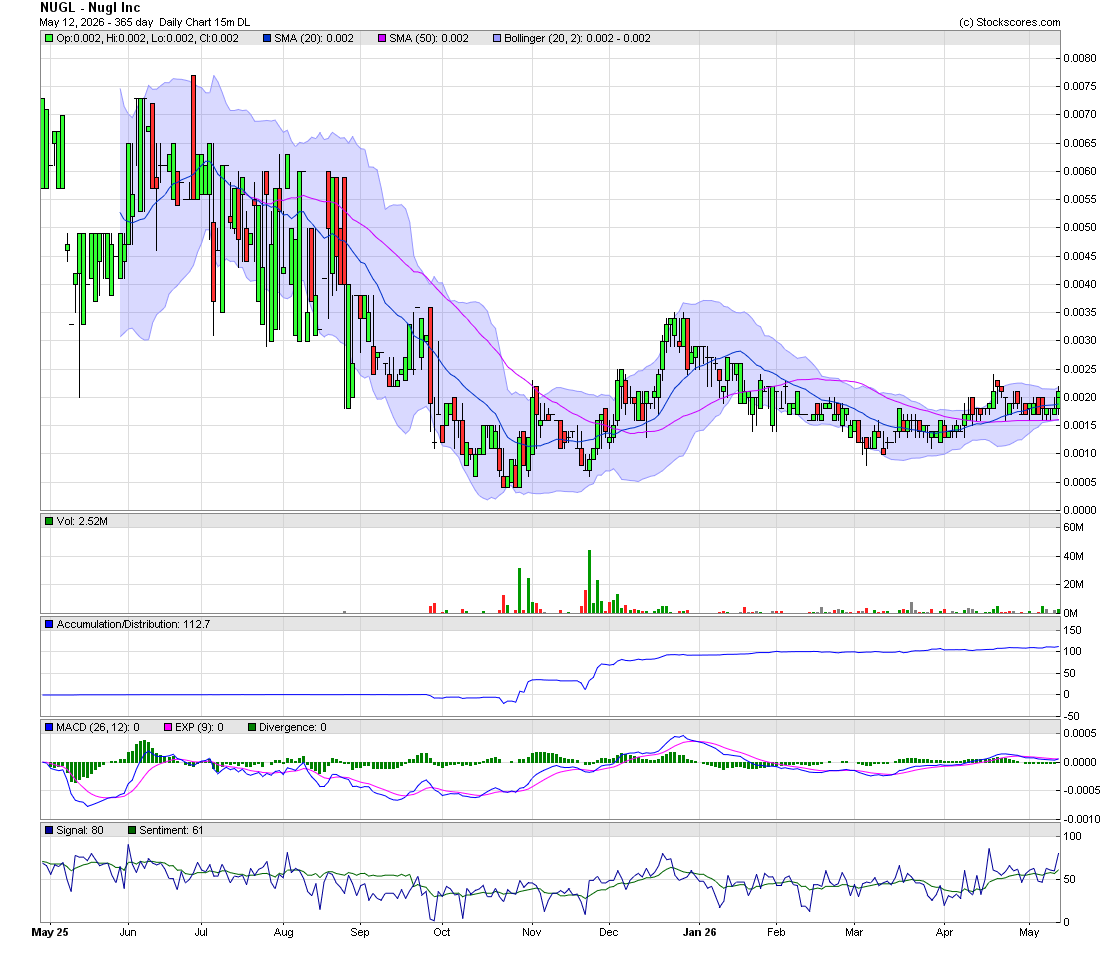
Task: Click the 'Accumulation/Distribution: 112.7' label
Action: point(133,624)
